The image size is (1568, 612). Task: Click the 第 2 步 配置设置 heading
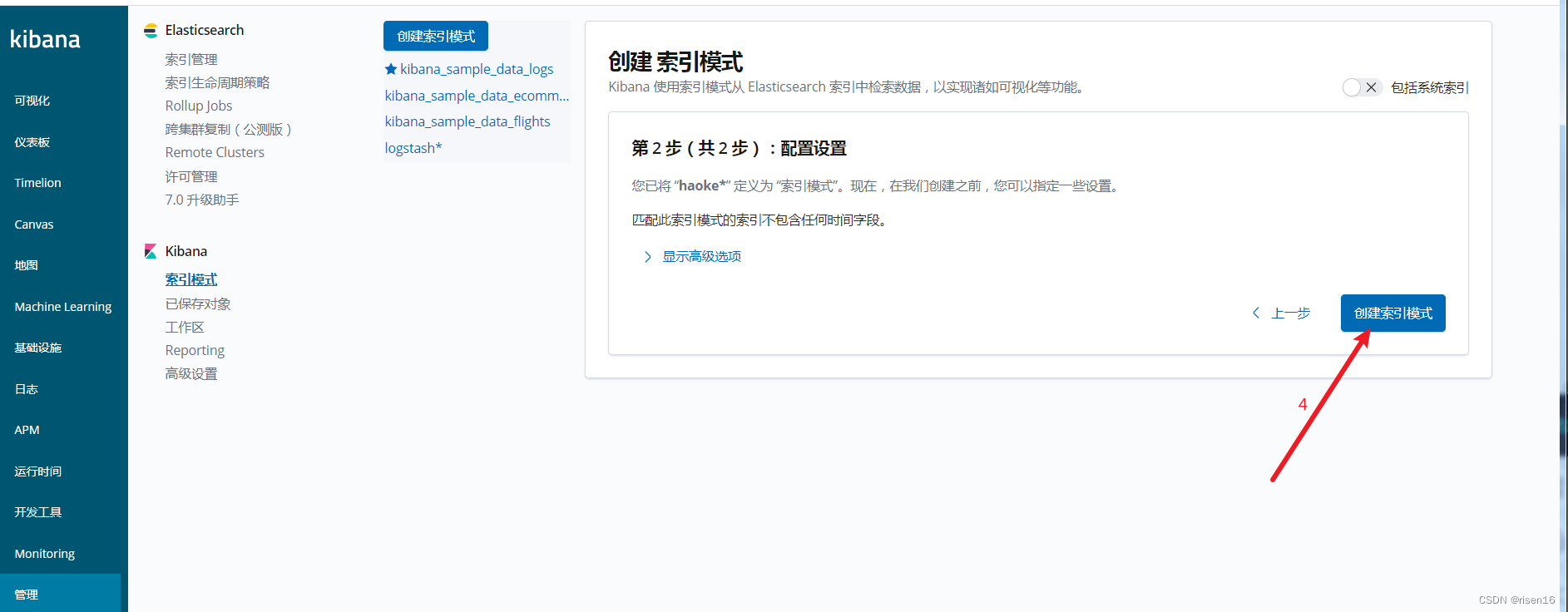click(739, 148)
